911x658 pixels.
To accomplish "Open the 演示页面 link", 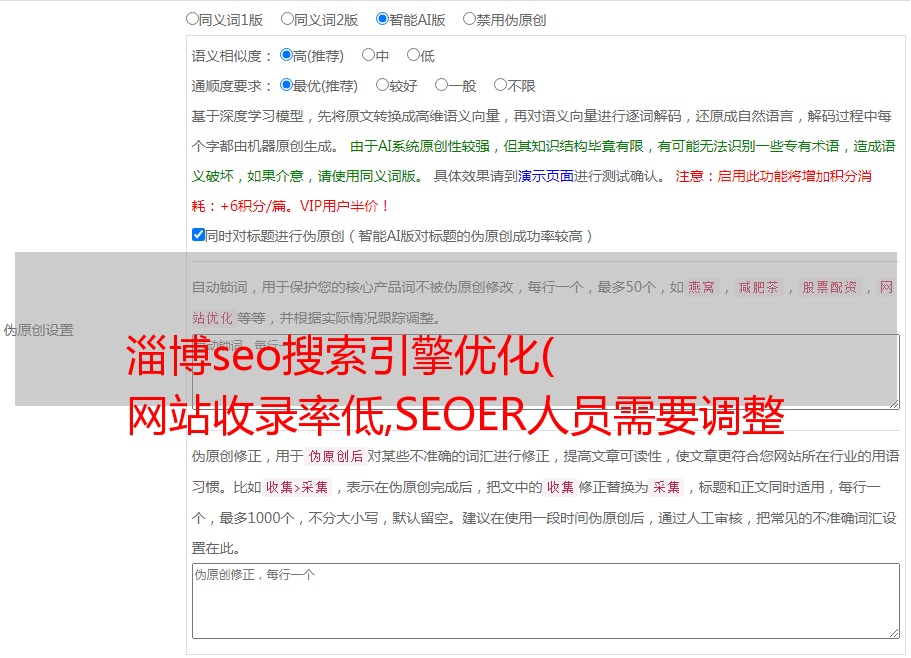I will 546,176.
